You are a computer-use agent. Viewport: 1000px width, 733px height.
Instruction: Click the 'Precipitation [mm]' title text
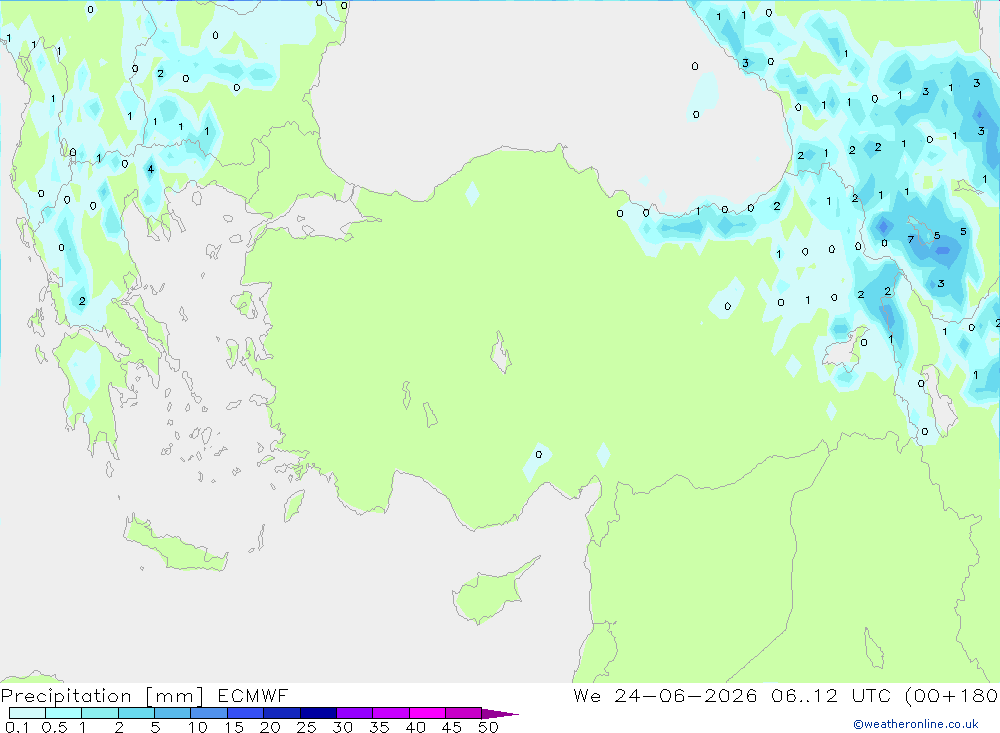pyautogui.click(x=102, y=696)
